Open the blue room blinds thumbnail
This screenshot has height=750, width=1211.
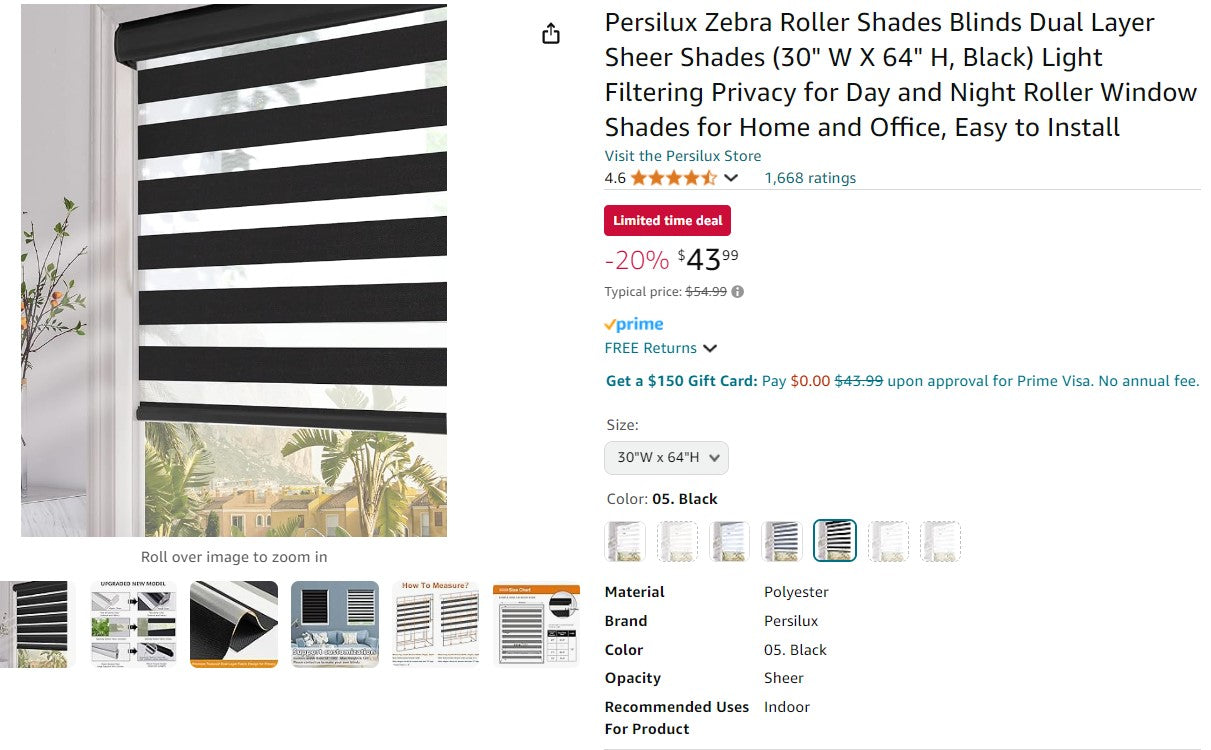[x=334, y=622]
